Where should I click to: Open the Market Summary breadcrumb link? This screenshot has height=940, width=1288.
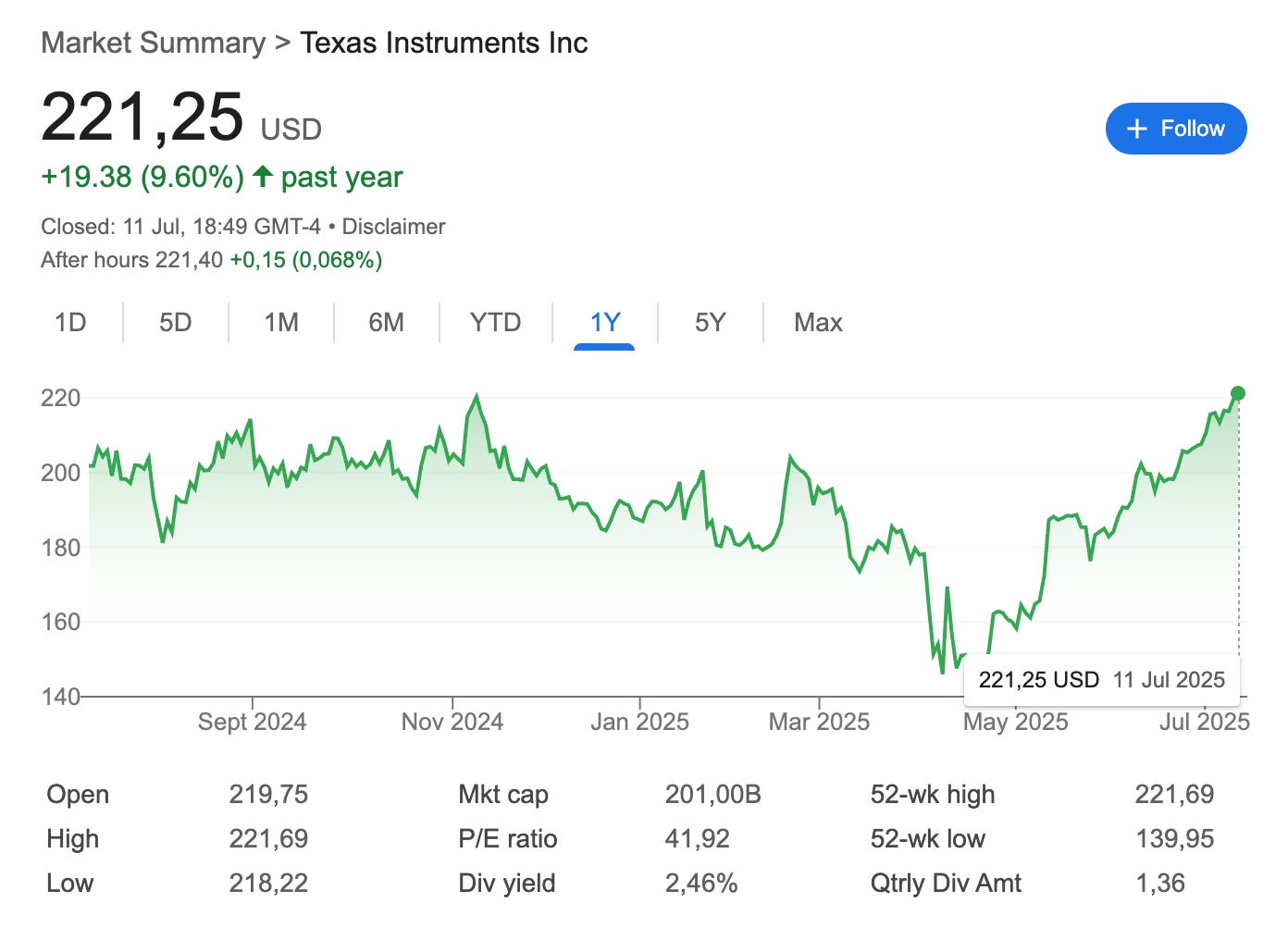pyautogui.click(x=153, y=43)
